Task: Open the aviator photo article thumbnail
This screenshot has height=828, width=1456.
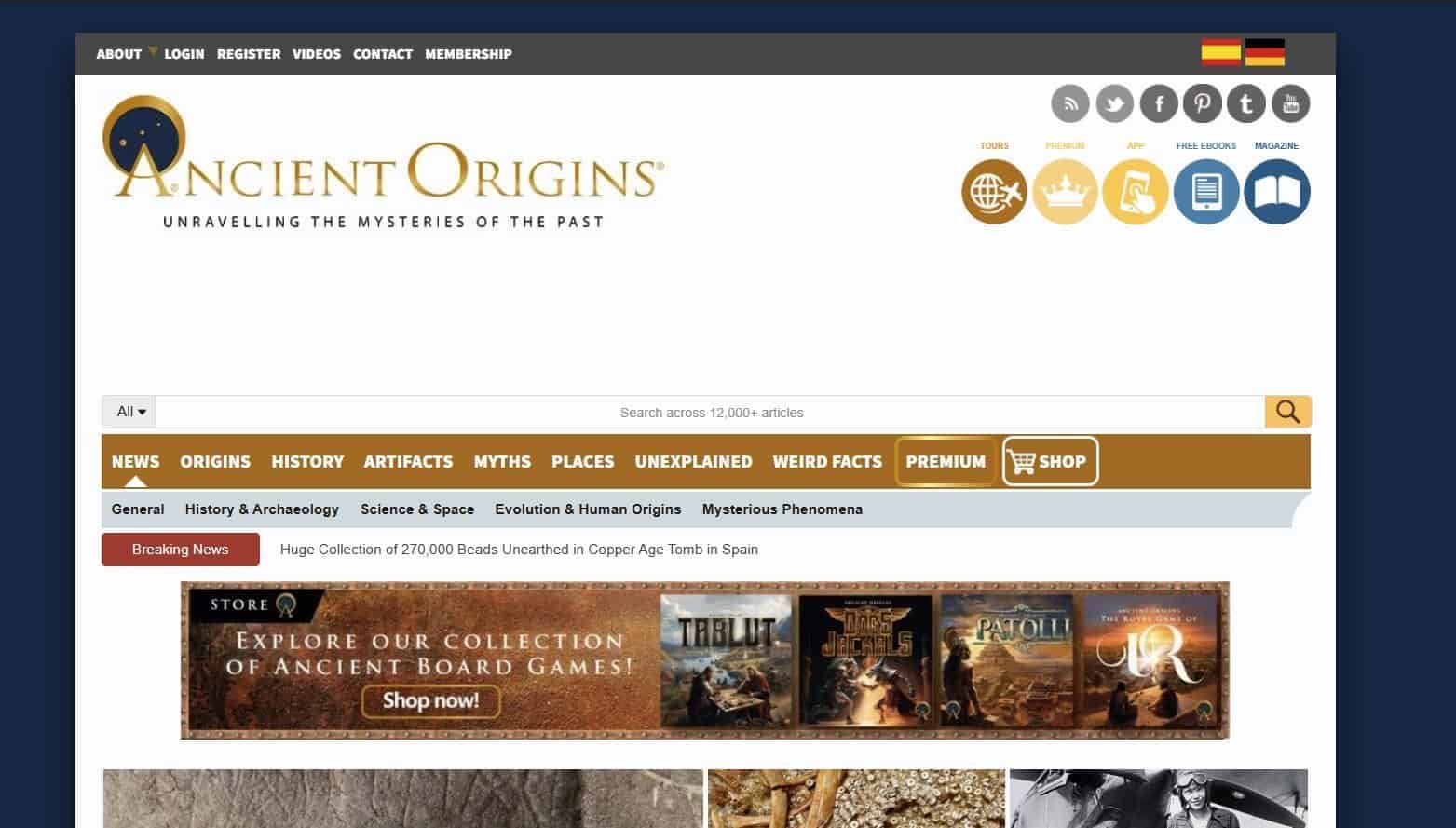Action: (1159, 798)
